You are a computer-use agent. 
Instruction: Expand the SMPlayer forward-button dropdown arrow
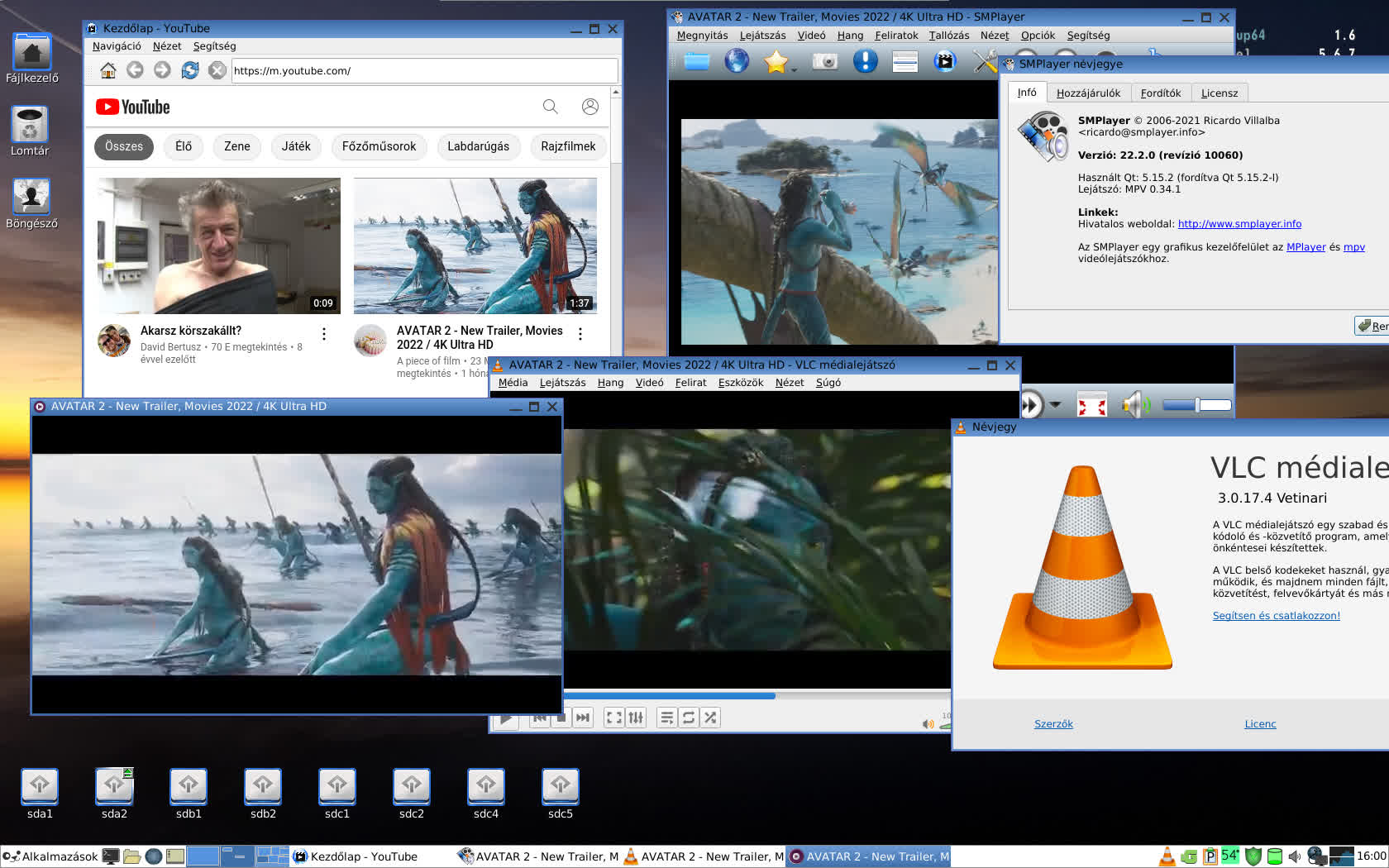[x=1054, y=405]
